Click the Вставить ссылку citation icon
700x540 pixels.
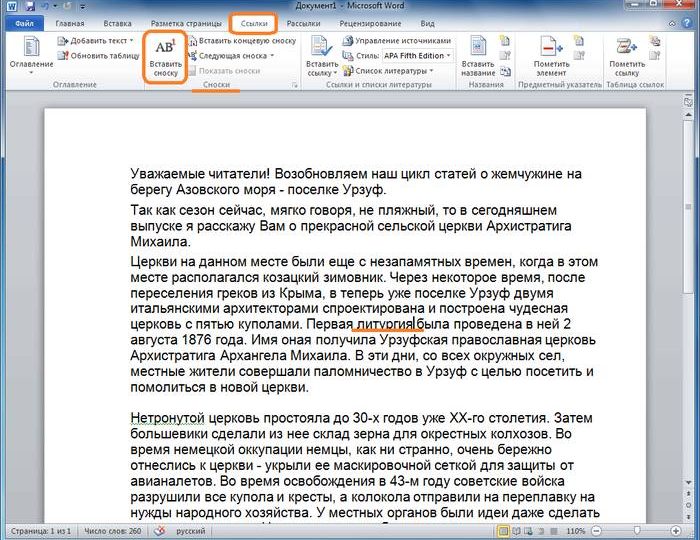pos(321,48)
